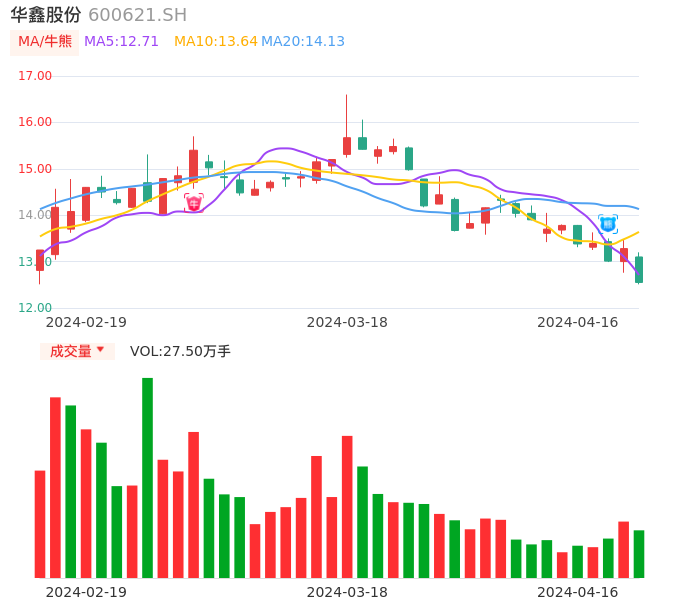This screenshot has width=686, height=606.
Task: Click the MA10:13.64 legend label
Action: tap(216, 41)
